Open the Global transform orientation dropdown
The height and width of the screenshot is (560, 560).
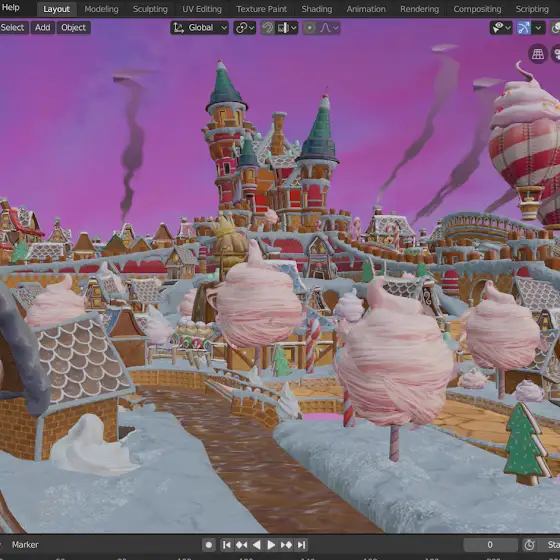tap(199, 28)
